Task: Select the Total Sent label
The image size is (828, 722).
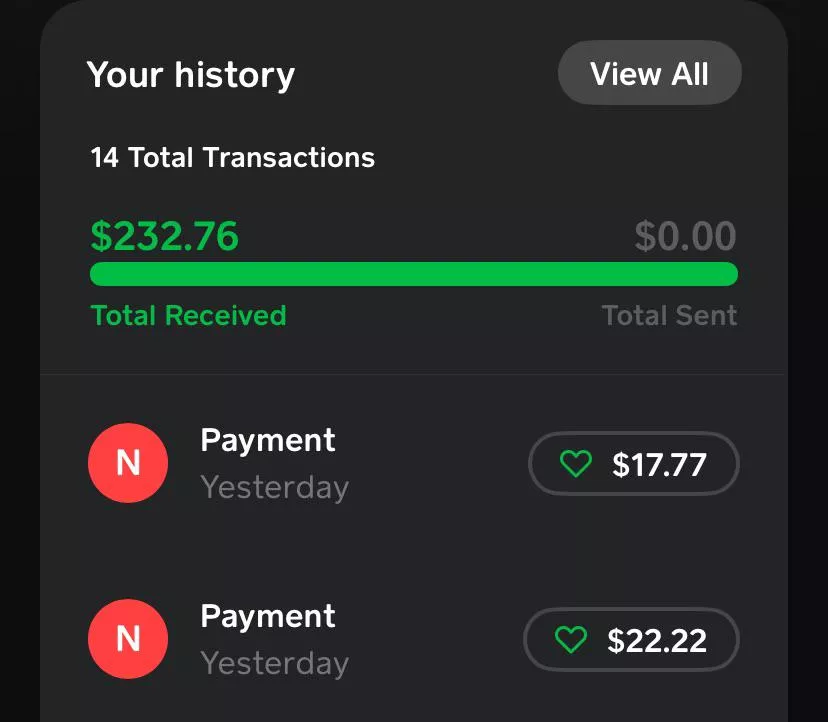Action: tap(669, 316)
